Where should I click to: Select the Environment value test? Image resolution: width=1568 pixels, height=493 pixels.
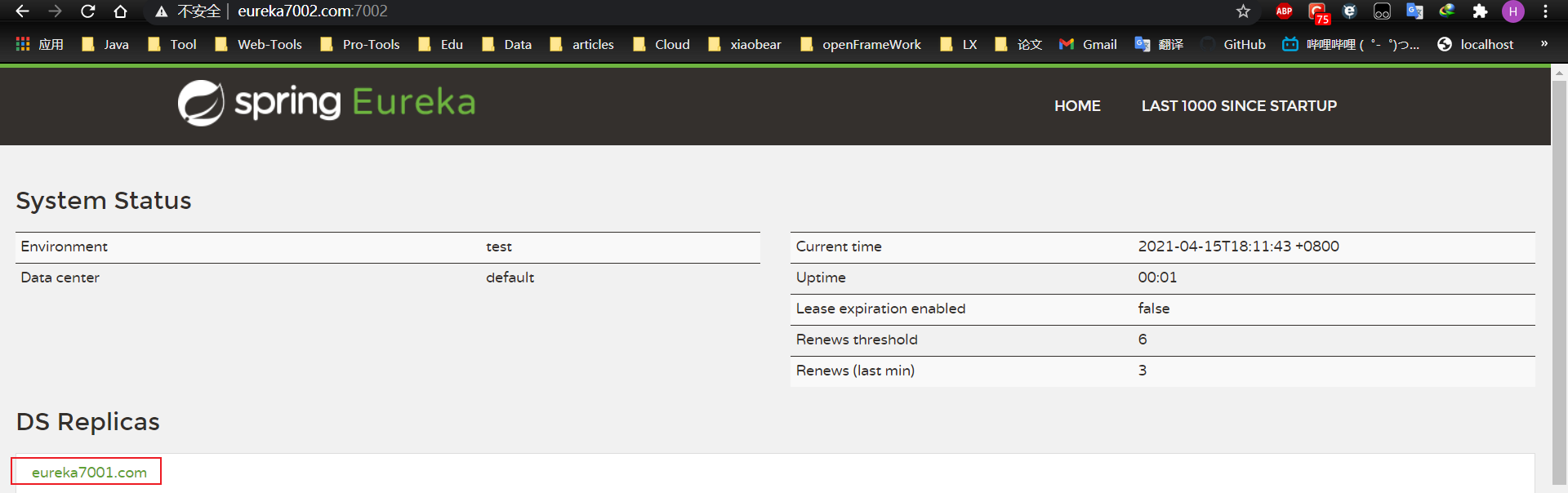pos(499,246)
